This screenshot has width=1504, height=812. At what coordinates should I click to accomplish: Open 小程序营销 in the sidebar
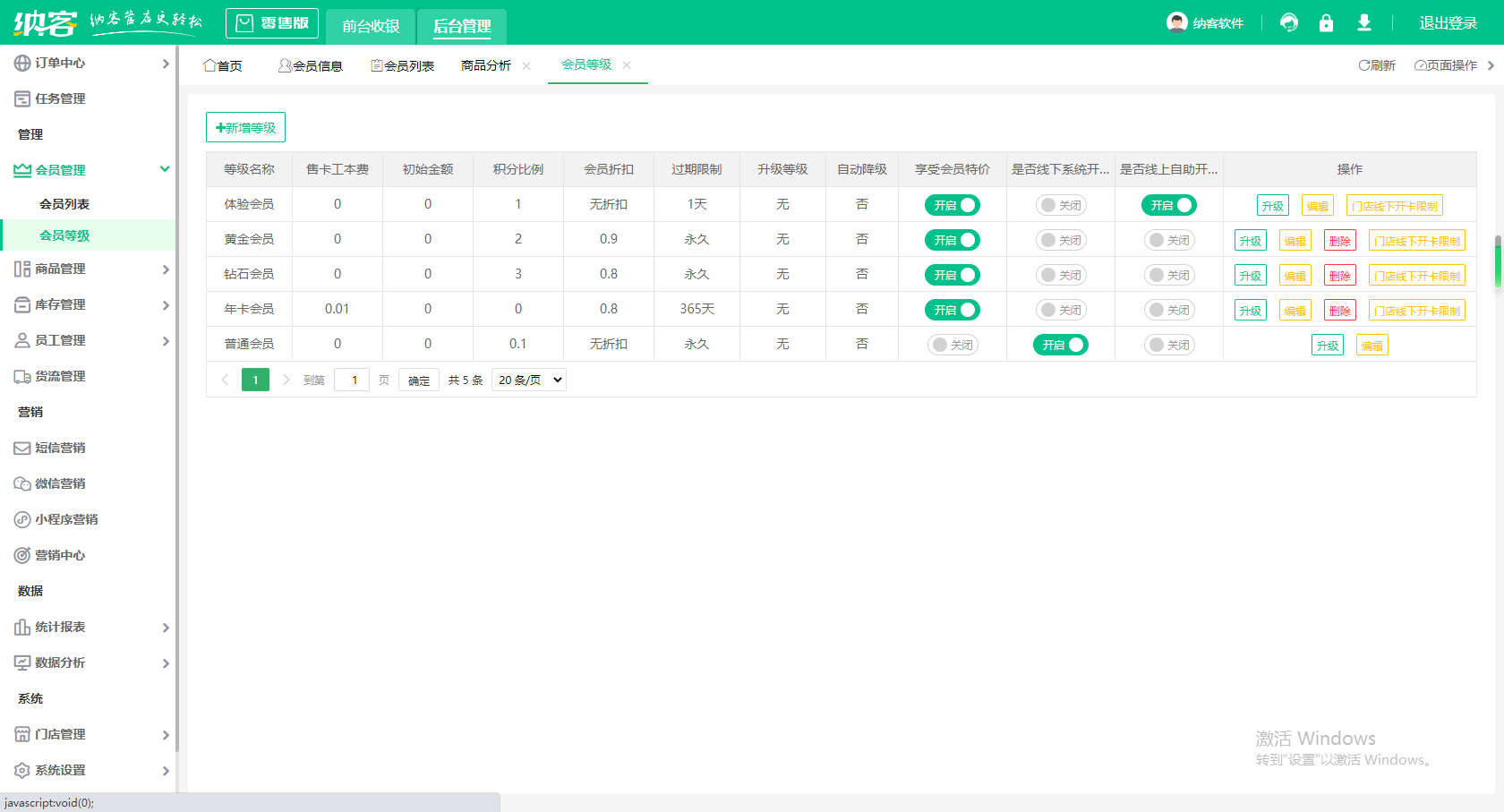click(x=65, y=519)
